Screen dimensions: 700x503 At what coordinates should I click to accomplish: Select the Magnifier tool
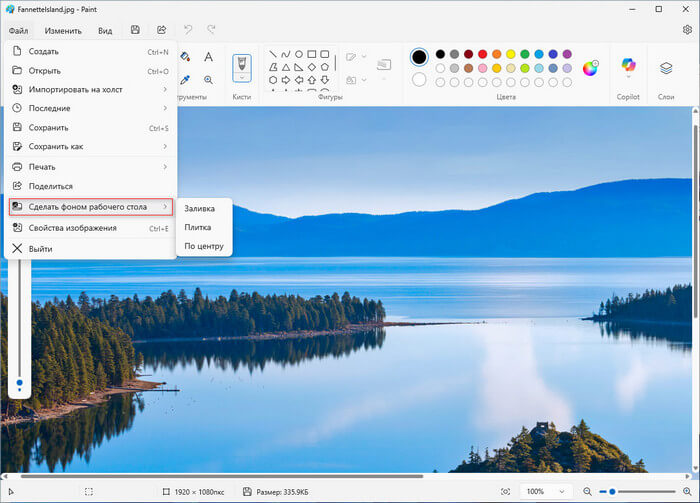click(208, 79)
